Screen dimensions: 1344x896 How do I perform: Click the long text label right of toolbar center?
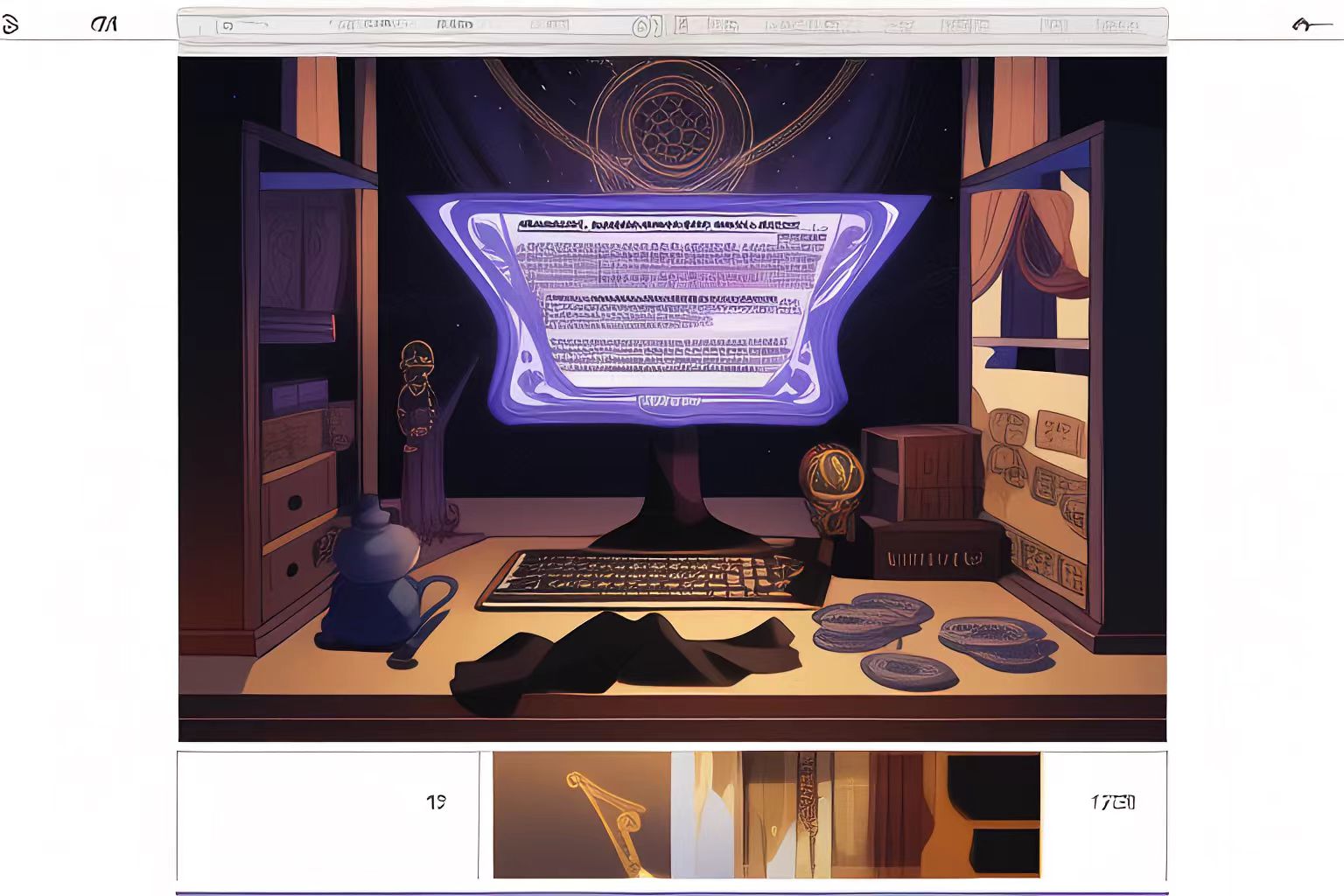pos(805,26)
